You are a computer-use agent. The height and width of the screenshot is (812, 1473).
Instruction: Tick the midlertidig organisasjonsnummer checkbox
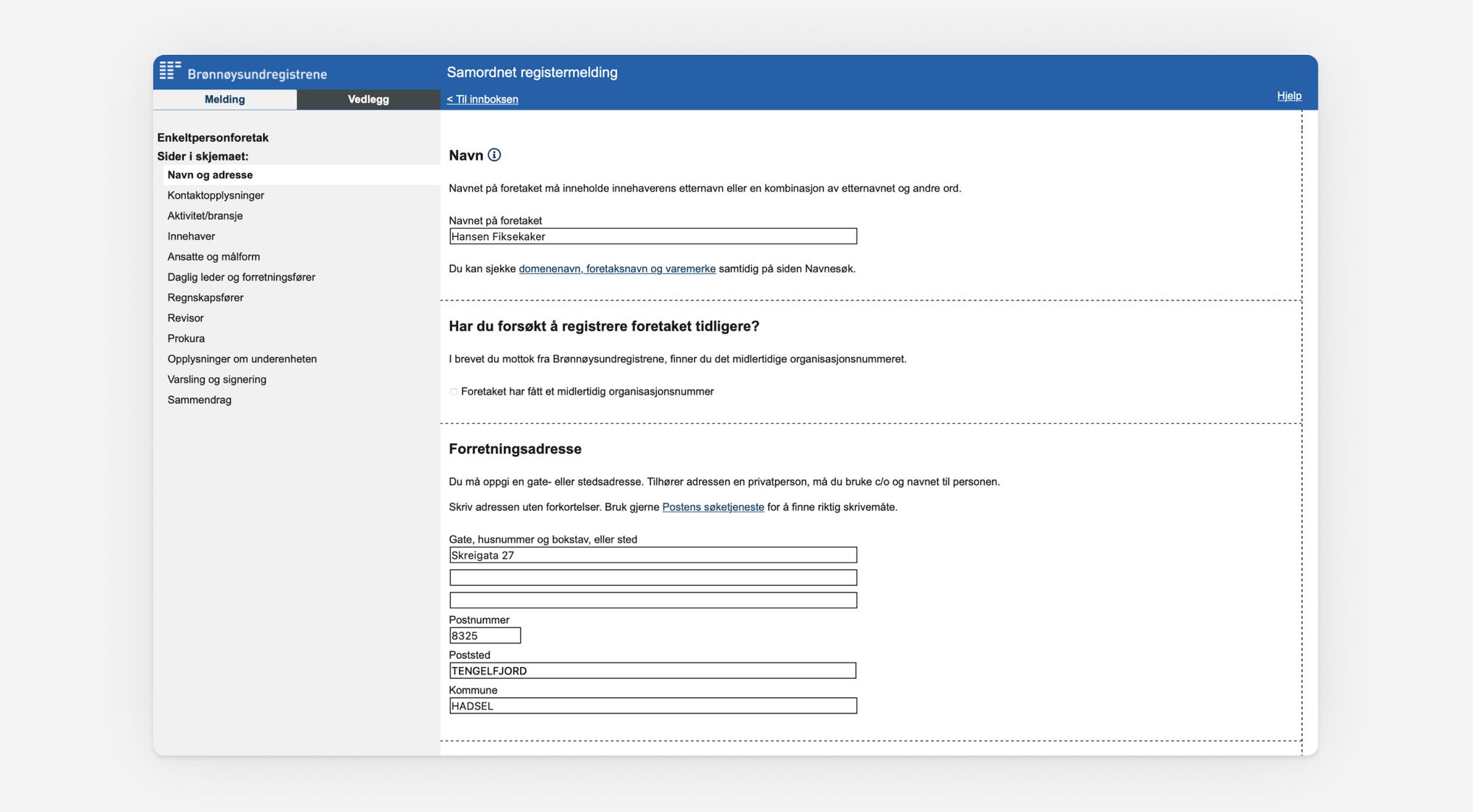click(454, 392)
